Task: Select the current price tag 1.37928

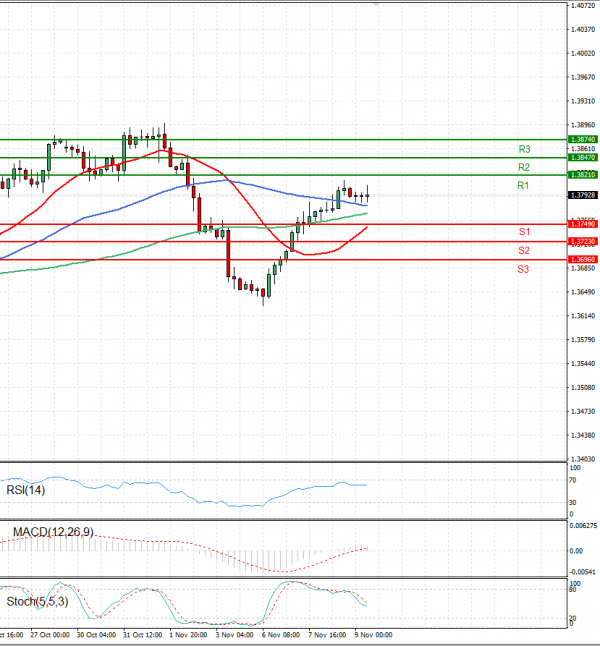Action: 583,195
